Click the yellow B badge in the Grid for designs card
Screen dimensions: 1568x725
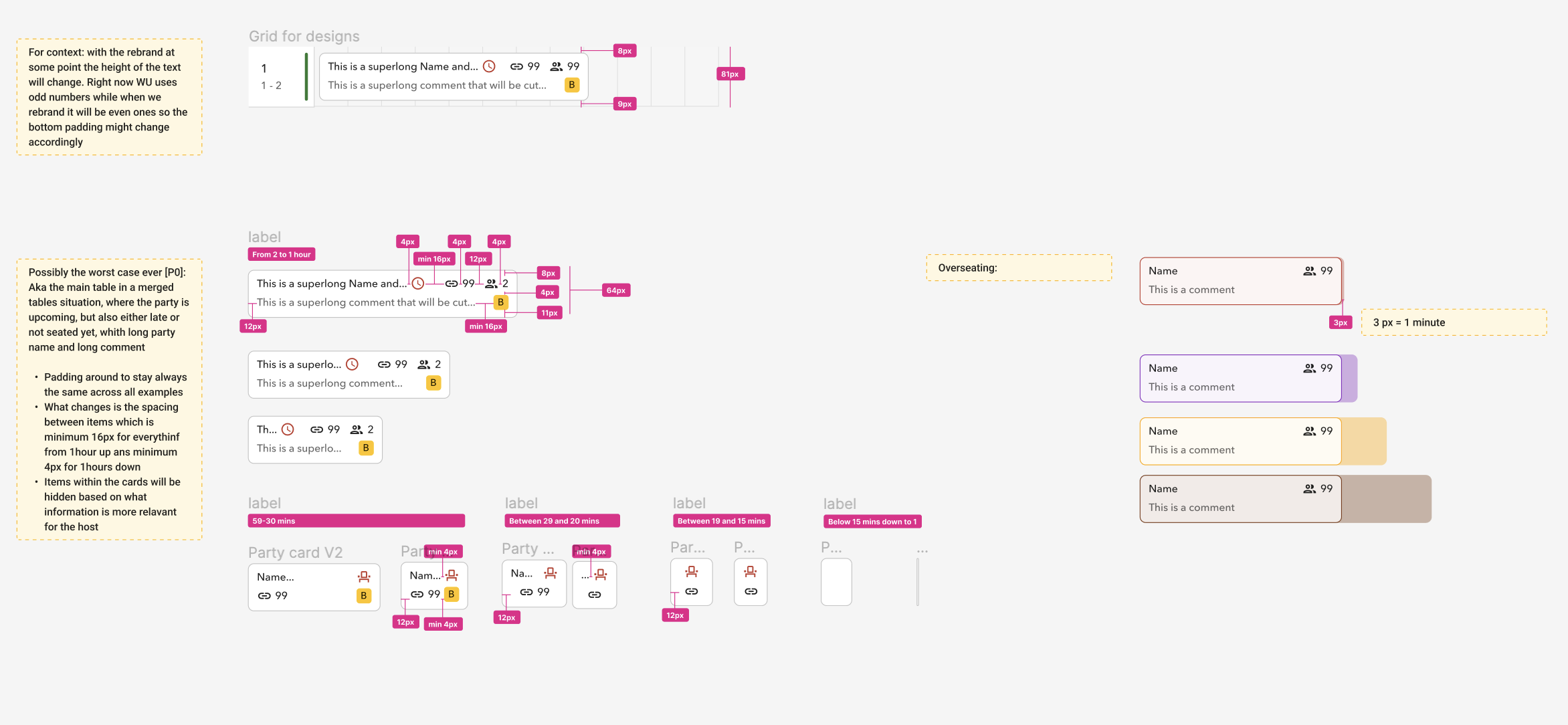[571, 85]
